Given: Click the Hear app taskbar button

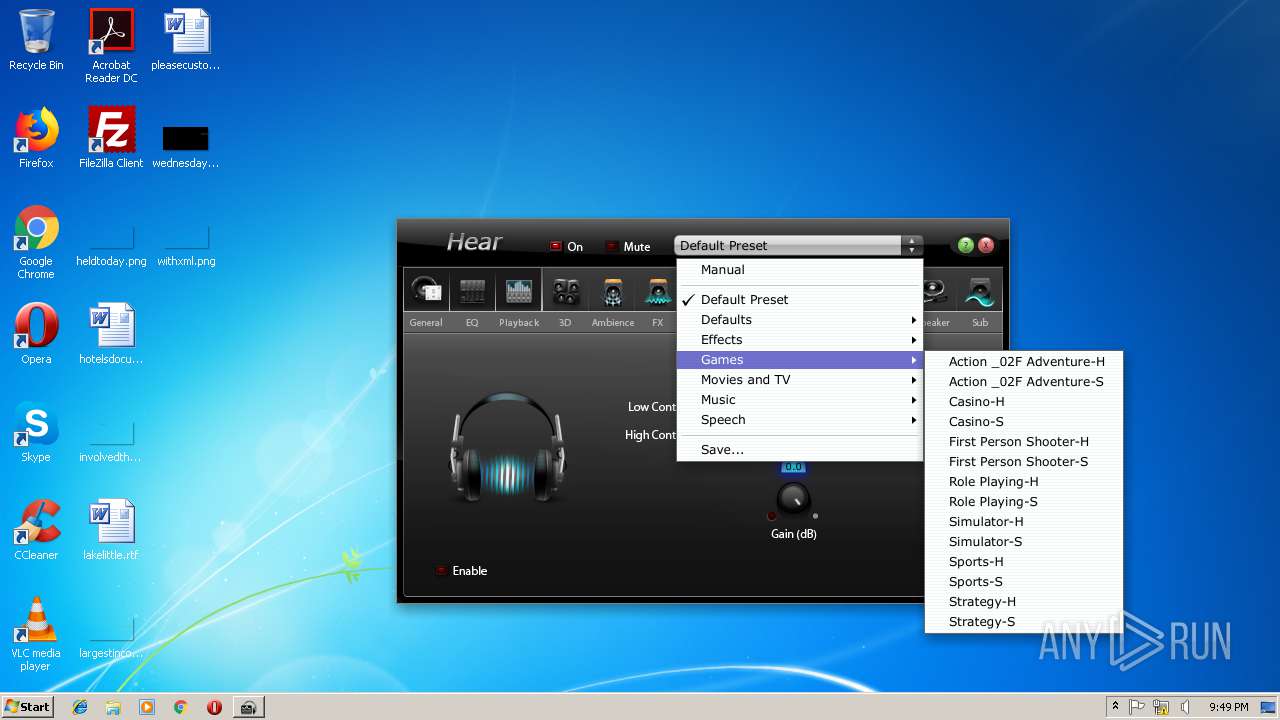Looking at the screenshot, I should coord(248,707).
